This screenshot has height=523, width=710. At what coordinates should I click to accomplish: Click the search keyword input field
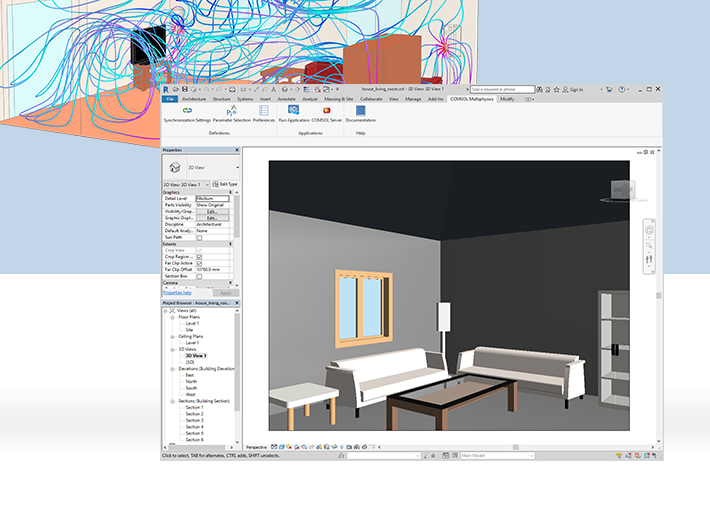coord(502,90)
